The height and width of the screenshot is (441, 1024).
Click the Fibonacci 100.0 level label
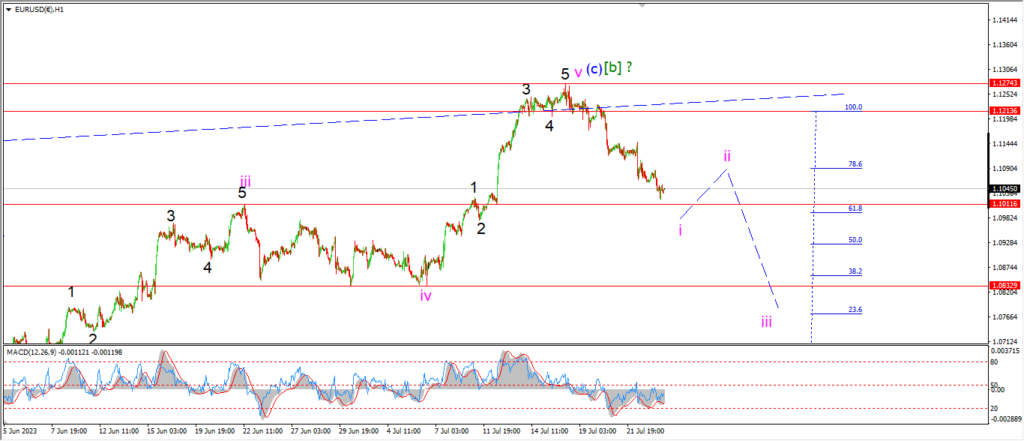pyautogui.click(x=854, y=107)
